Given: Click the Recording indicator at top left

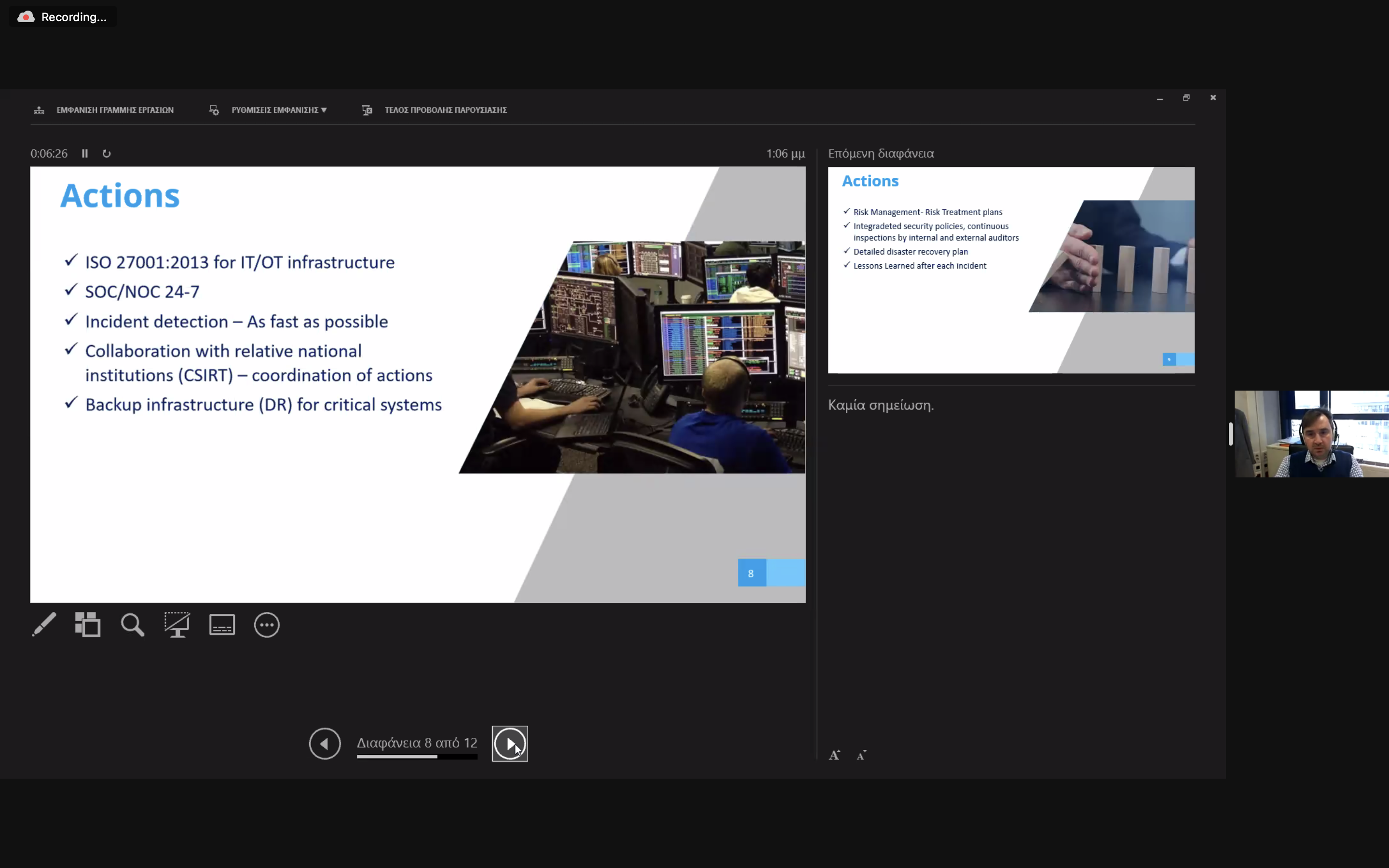Looking at the screenshot, I should (63, 17).
